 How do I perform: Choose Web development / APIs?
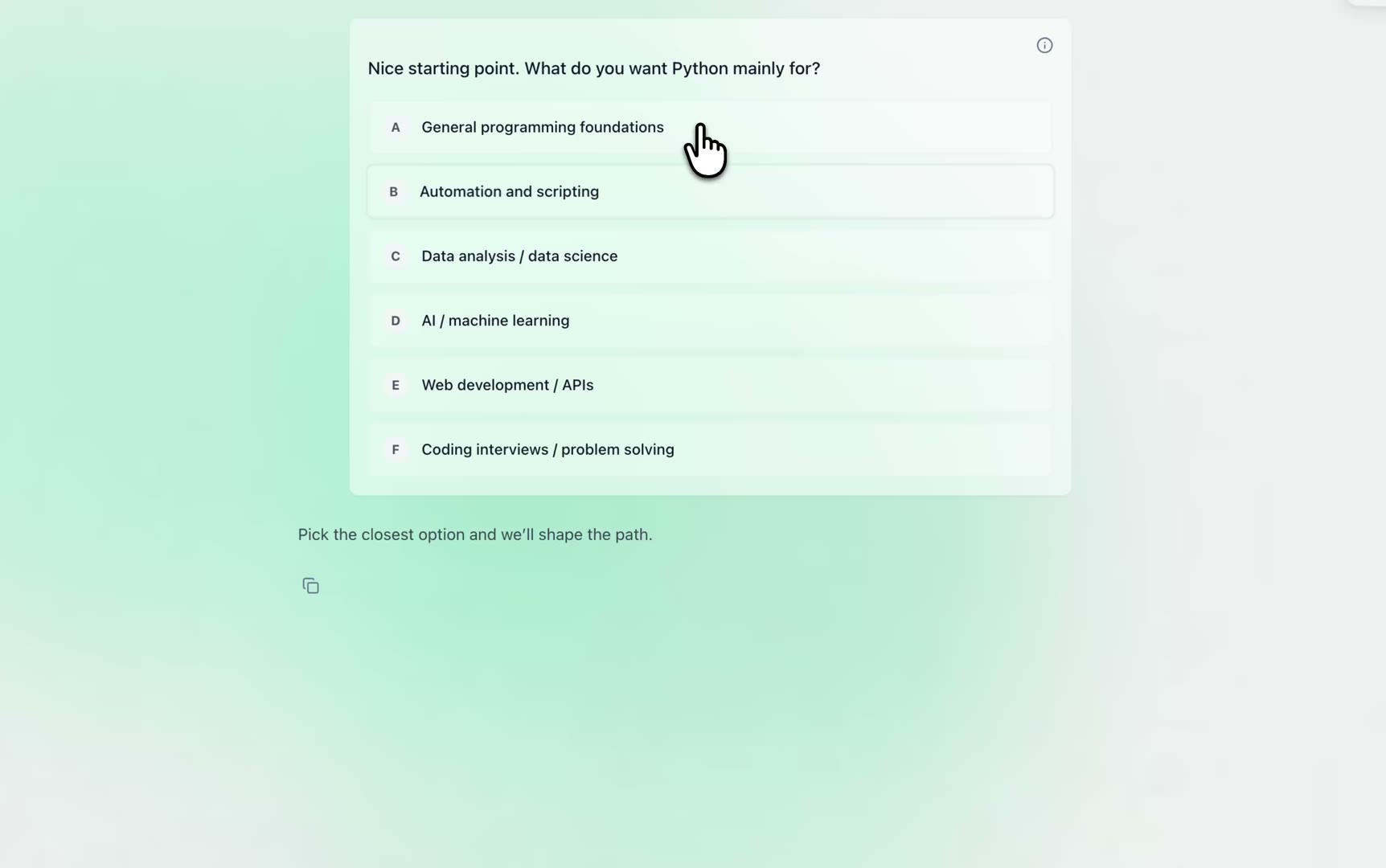click(x=507, y=385)
